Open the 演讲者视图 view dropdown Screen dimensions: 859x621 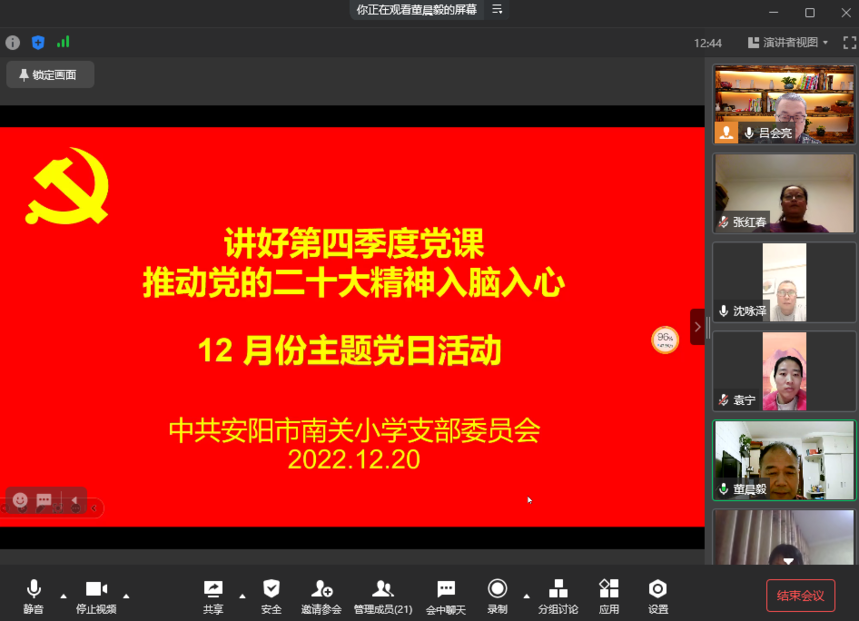coord(787,43)
